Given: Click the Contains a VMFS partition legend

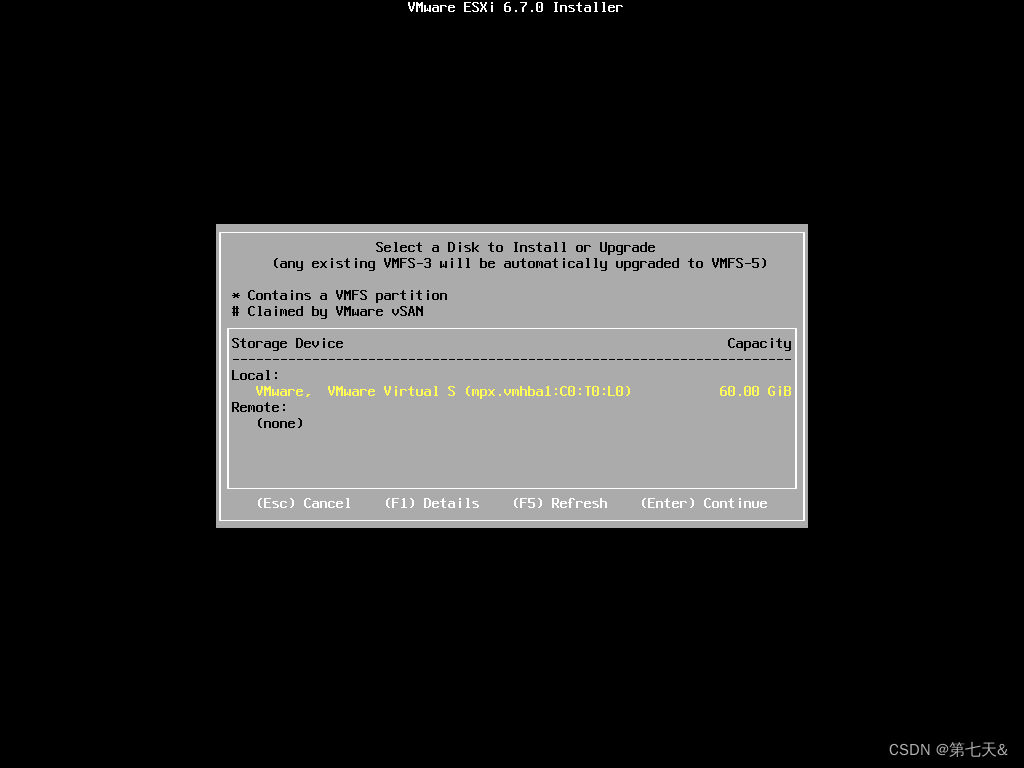Looking at the screenshot, I should pos(340,295).
